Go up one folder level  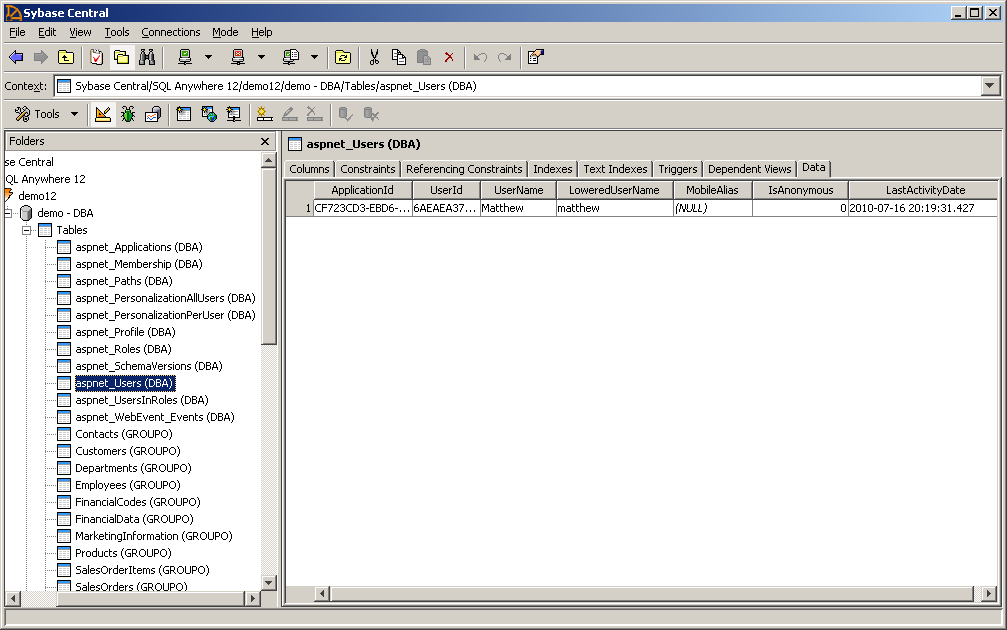[66, 57]
